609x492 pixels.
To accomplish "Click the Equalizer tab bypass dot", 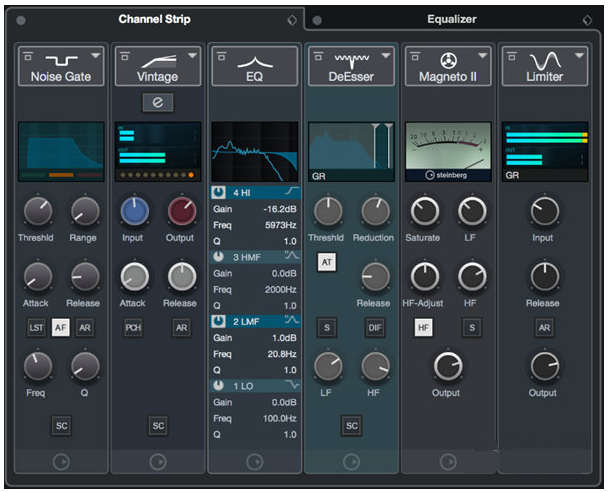I will [x=317, y=20].
